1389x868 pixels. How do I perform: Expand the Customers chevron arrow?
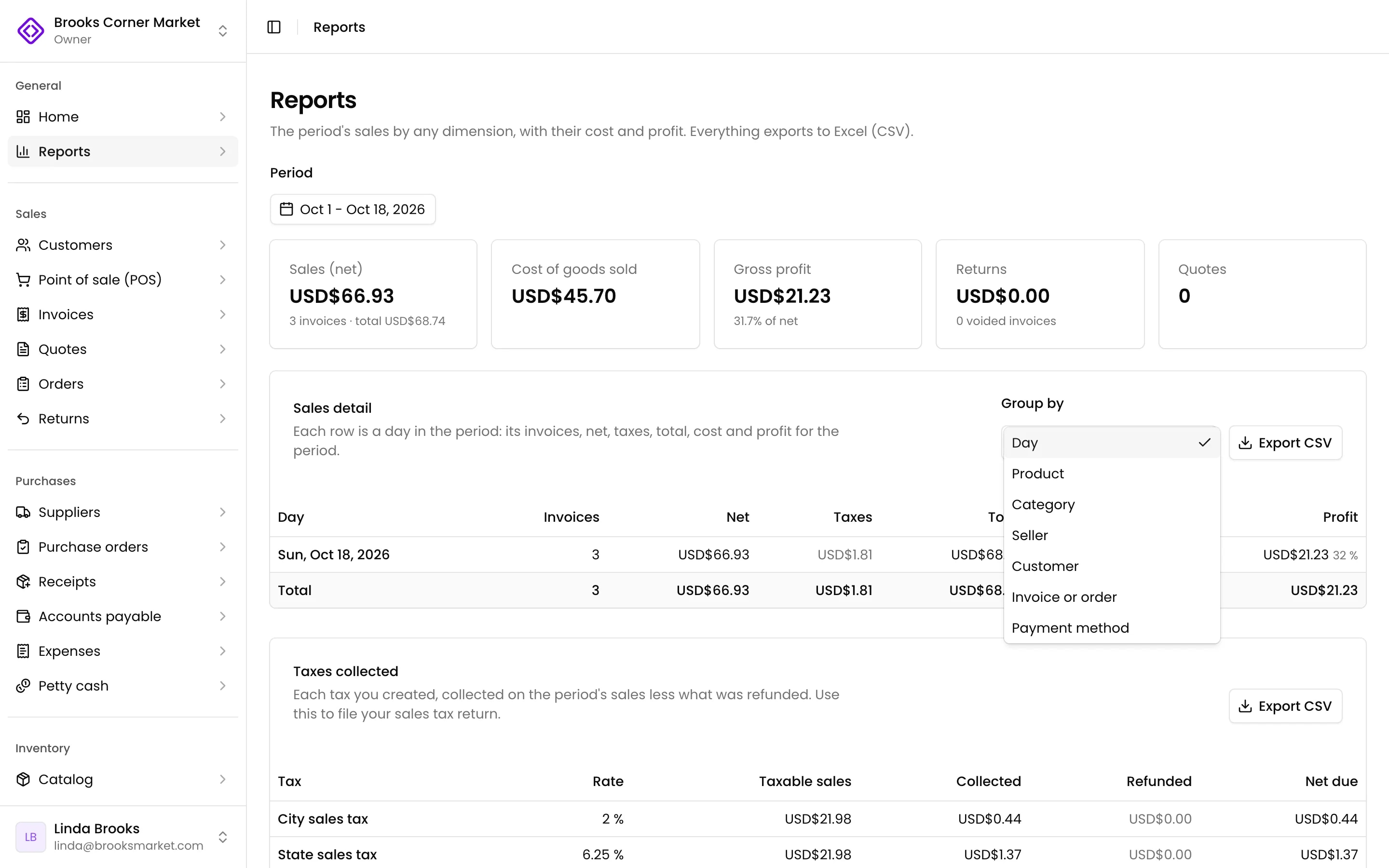223,245
